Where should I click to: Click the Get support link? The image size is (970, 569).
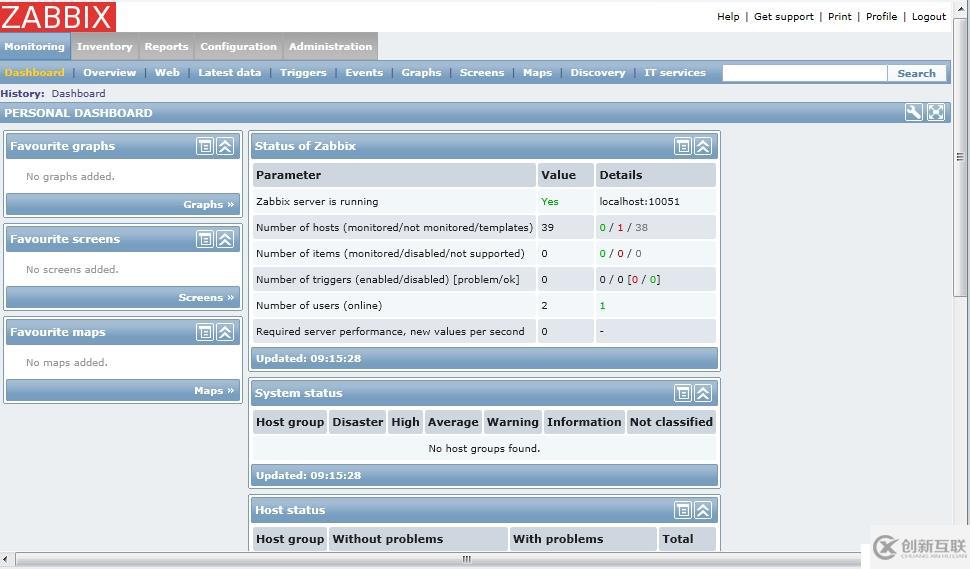pyautogui.click(x=784, y=17)
